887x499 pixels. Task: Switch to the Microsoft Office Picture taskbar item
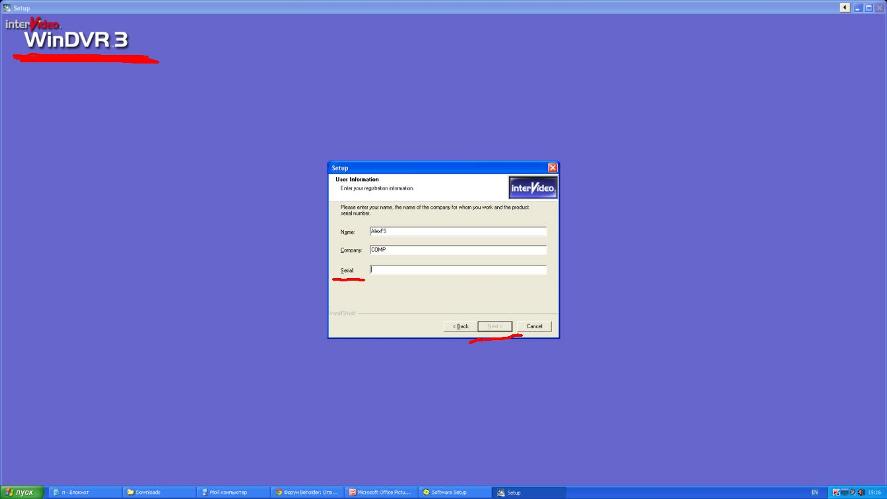coord(380,492)
